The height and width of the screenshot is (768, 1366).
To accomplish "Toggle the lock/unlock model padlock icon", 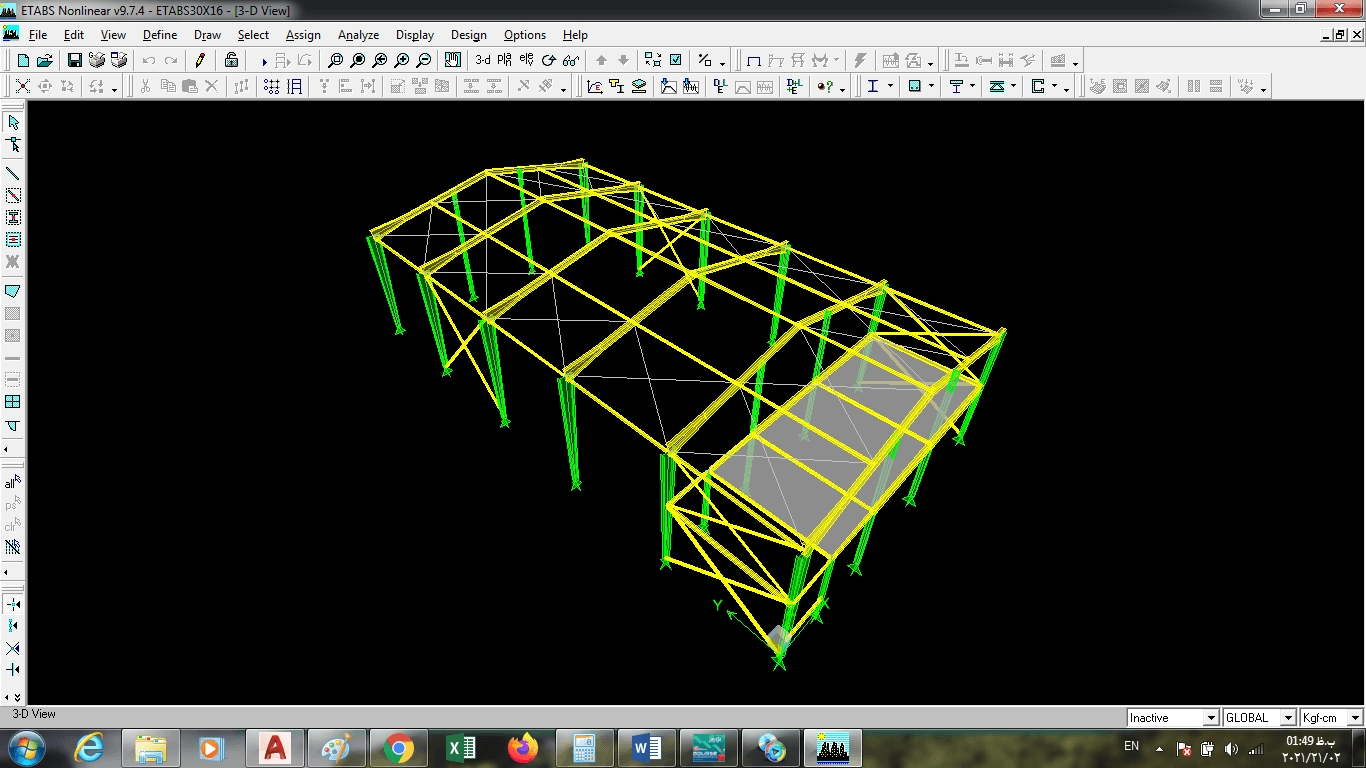I will (x=231, y=60).
